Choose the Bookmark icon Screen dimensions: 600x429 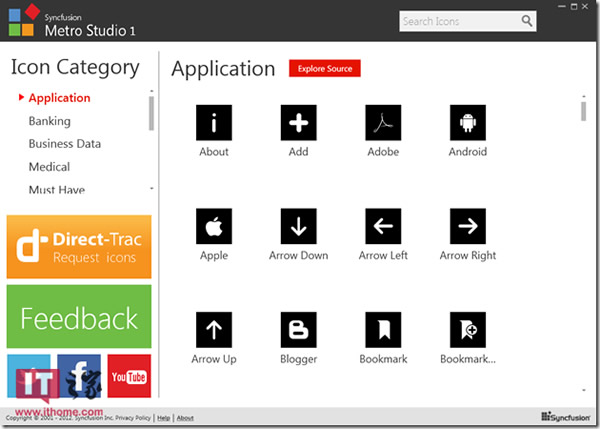[x=383, y=331]
